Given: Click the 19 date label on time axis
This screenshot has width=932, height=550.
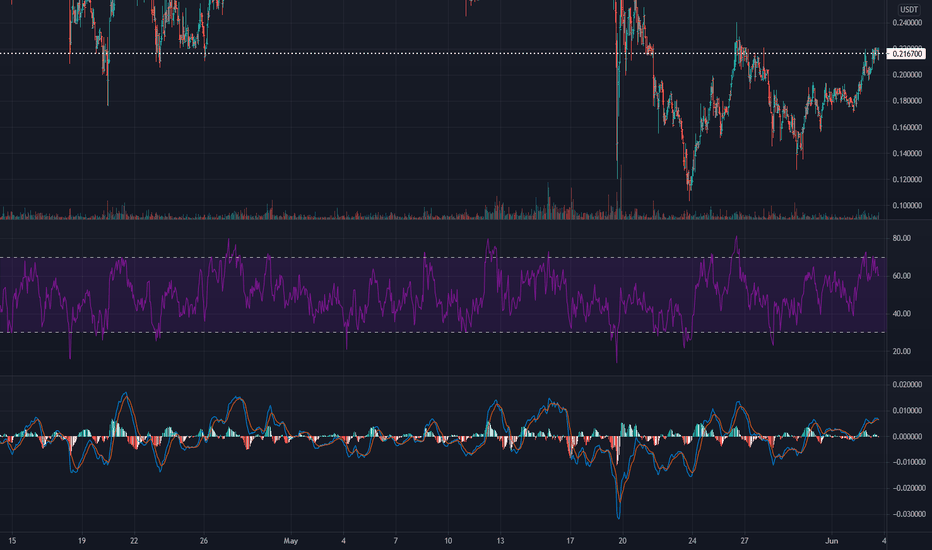Looking at the screenshot, I should 82,541.
